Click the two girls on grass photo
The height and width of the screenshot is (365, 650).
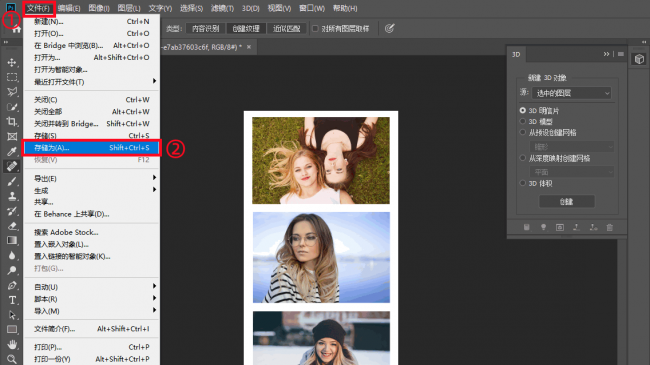pyautogui.click(x=321, y=161)
